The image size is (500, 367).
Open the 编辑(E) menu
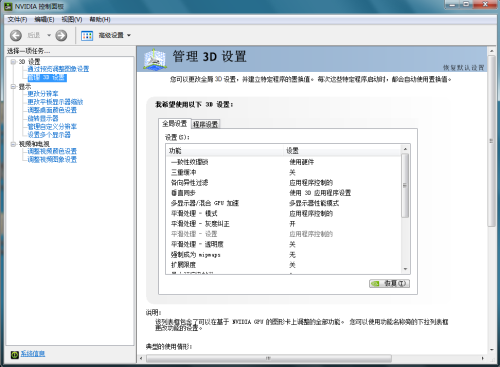click(x=44, y=19)
